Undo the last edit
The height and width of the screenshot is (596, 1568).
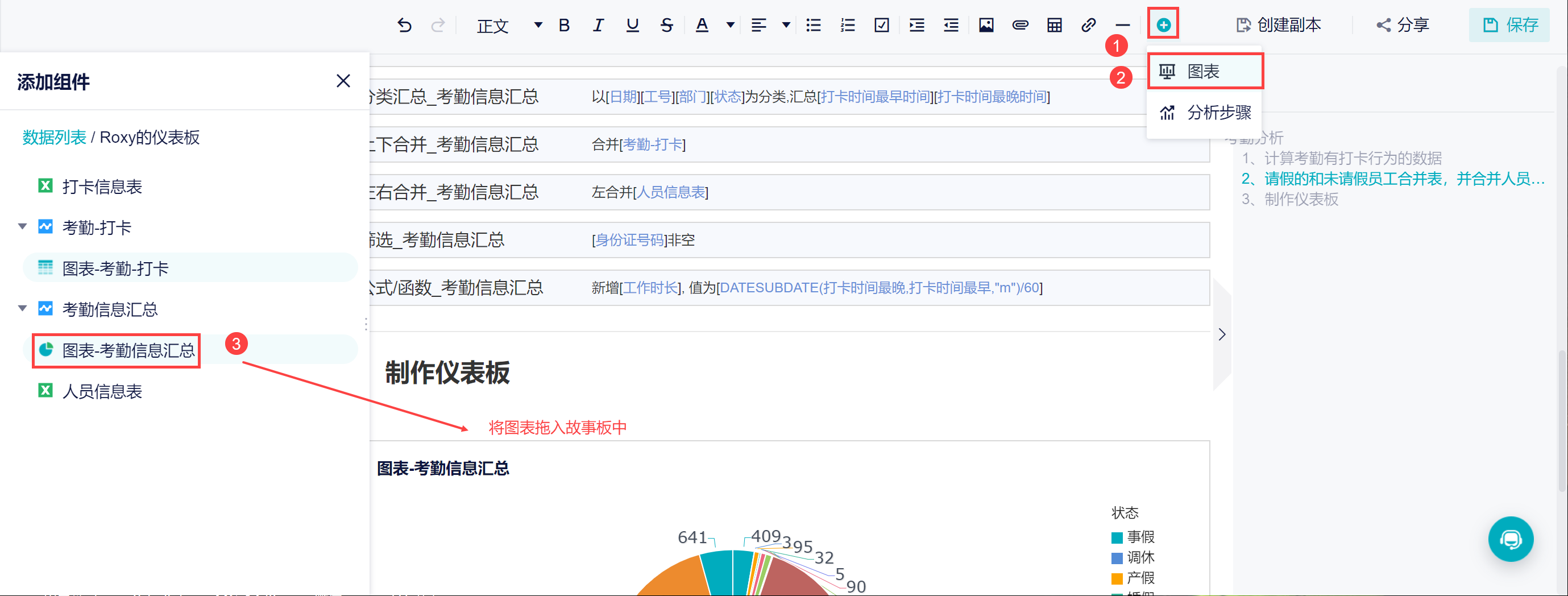405,25
